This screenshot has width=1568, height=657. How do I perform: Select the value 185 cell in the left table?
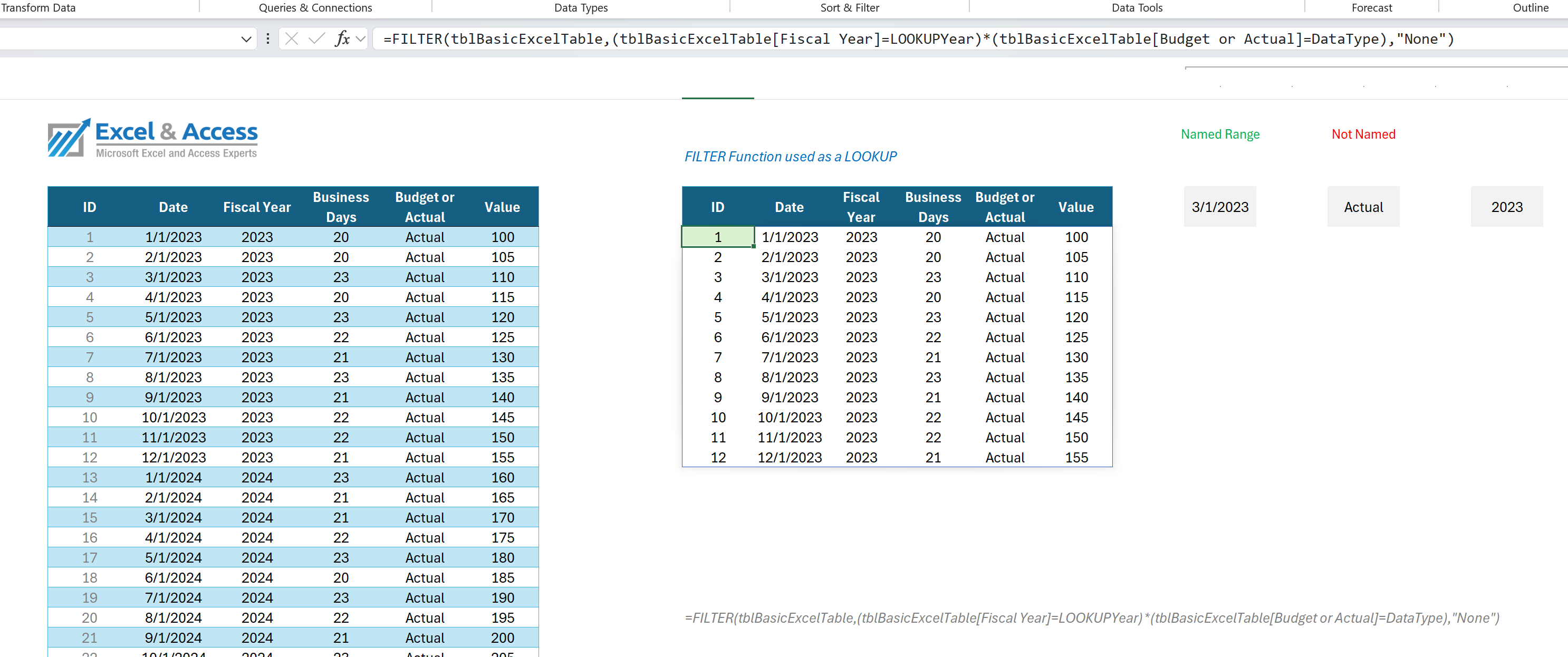click(502, 578)
